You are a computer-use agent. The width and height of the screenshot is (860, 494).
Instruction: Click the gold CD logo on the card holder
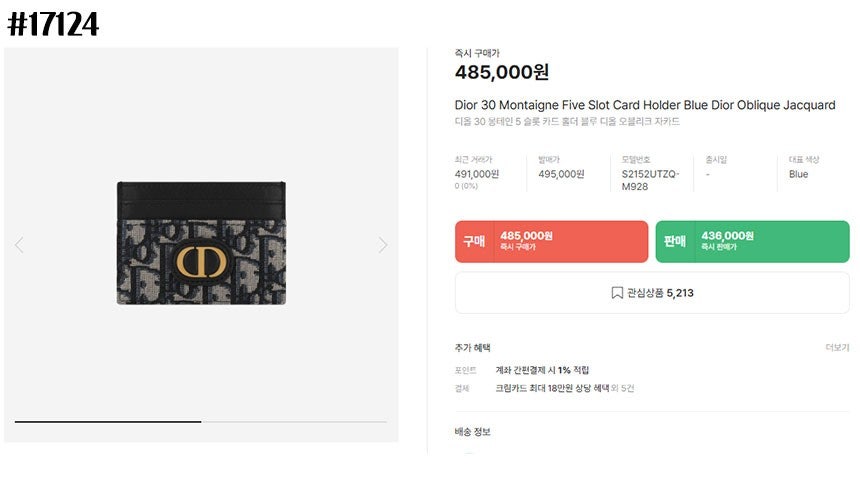[x=202, y=262]
